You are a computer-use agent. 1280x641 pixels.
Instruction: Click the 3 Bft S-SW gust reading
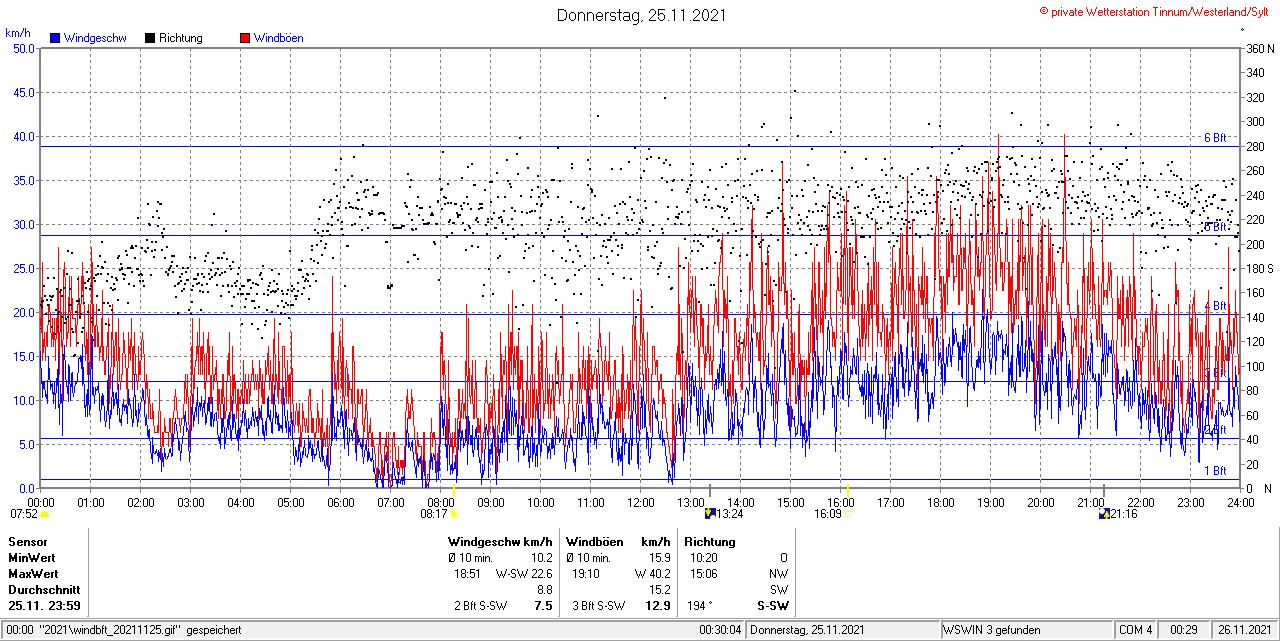599,606
